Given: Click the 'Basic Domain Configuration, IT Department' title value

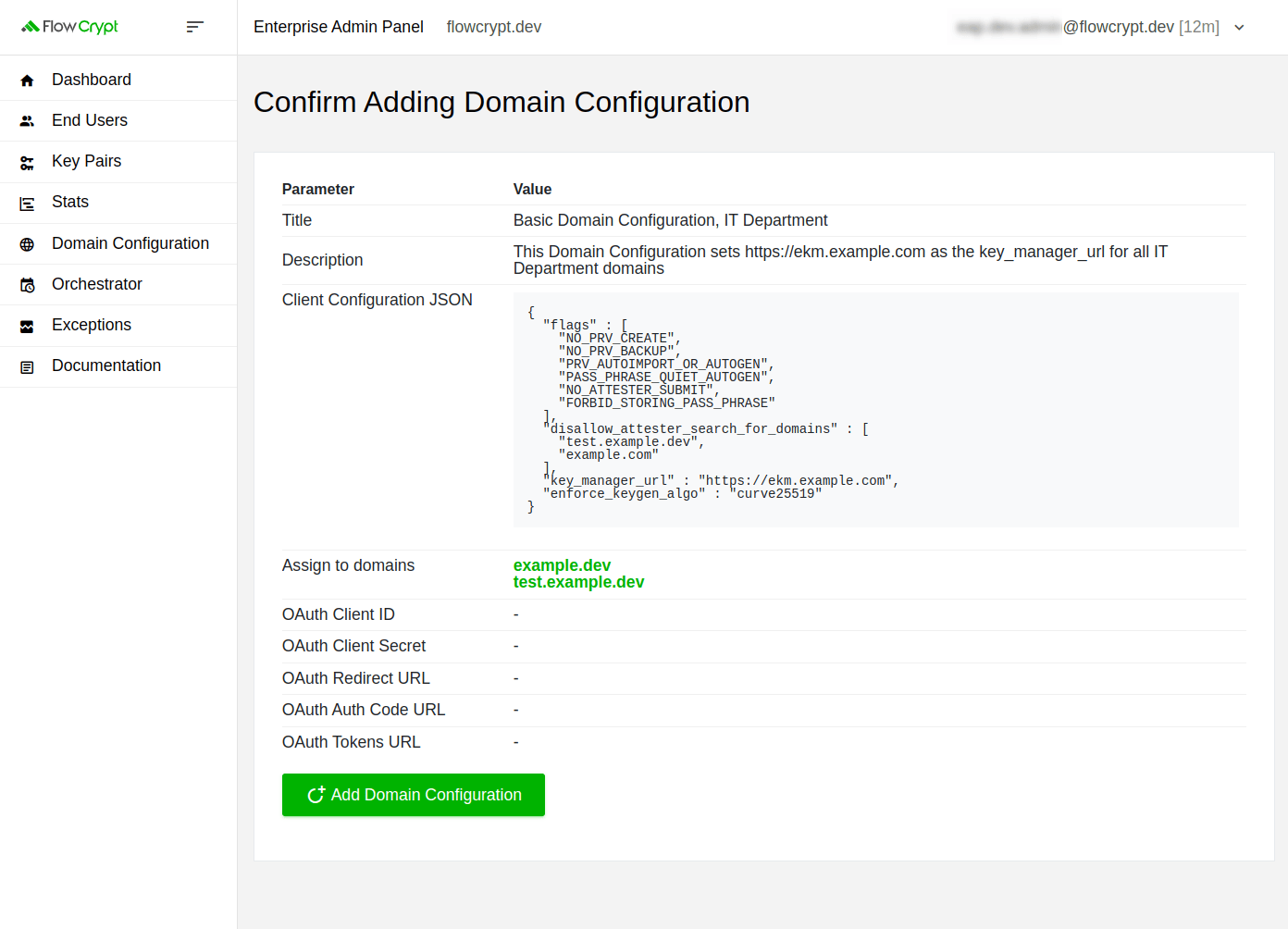Looking at the screenshot, I should (x=670, y=220).
